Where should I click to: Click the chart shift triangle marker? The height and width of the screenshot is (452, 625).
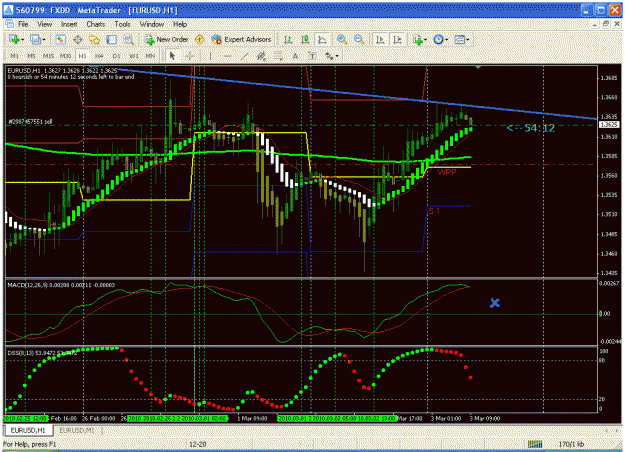tap(478, 67)
